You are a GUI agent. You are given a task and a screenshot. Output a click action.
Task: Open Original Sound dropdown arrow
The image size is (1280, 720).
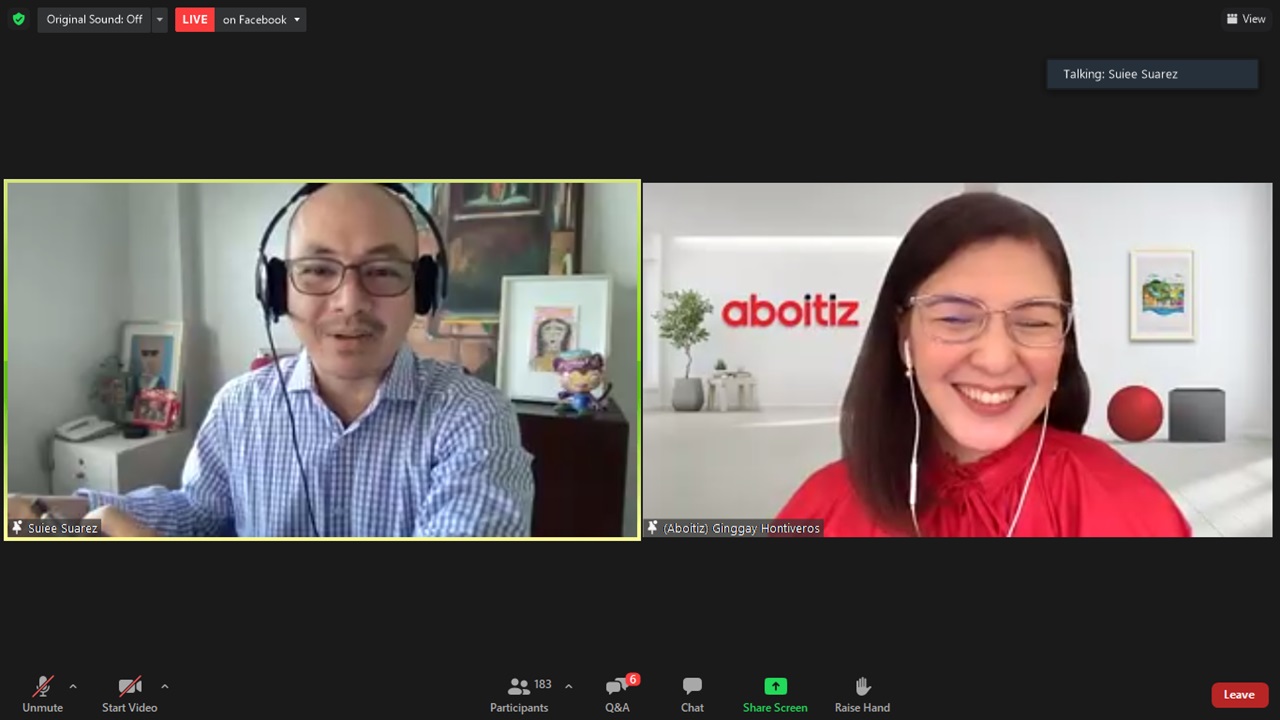point(159,19)
